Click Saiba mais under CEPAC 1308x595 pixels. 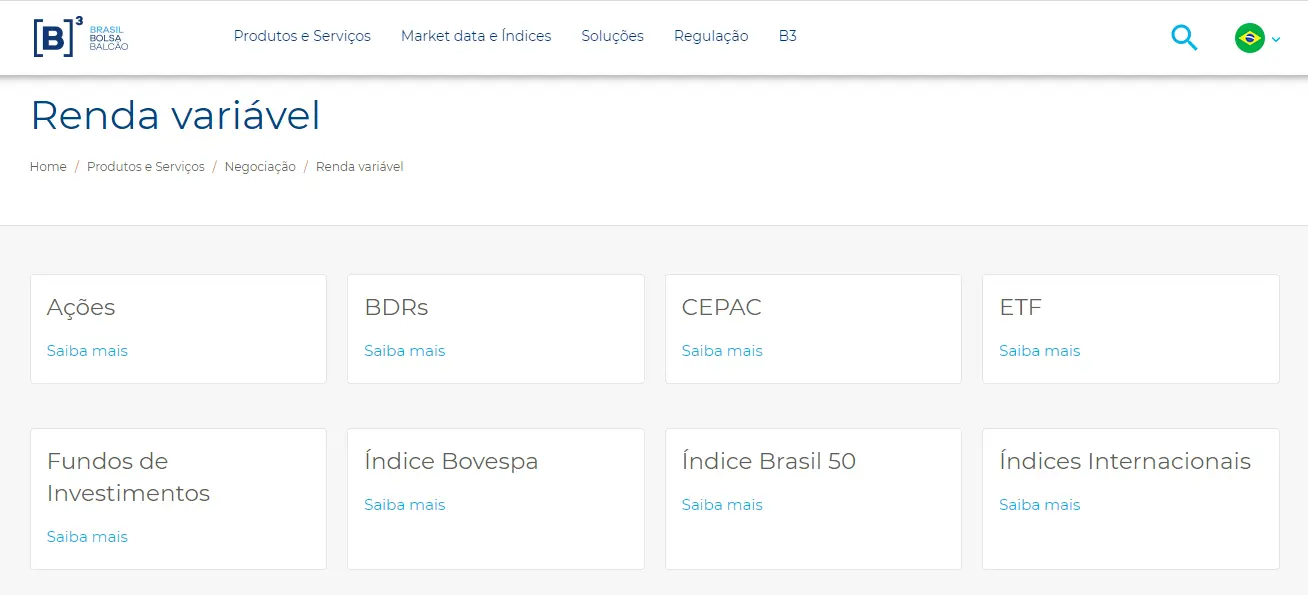(722, 351)
